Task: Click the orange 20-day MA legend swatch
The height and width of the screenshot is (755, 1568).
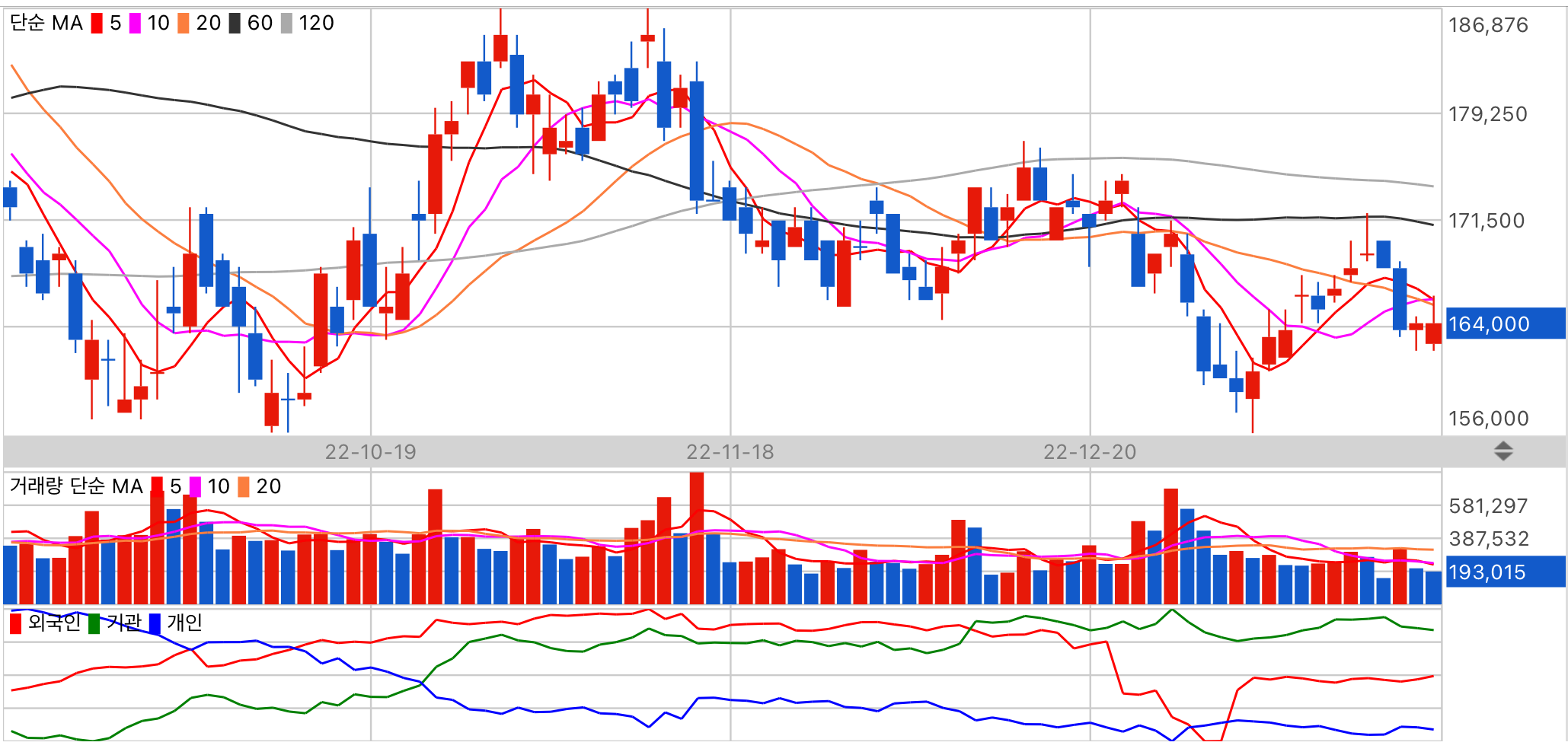Action: [184, 24]
